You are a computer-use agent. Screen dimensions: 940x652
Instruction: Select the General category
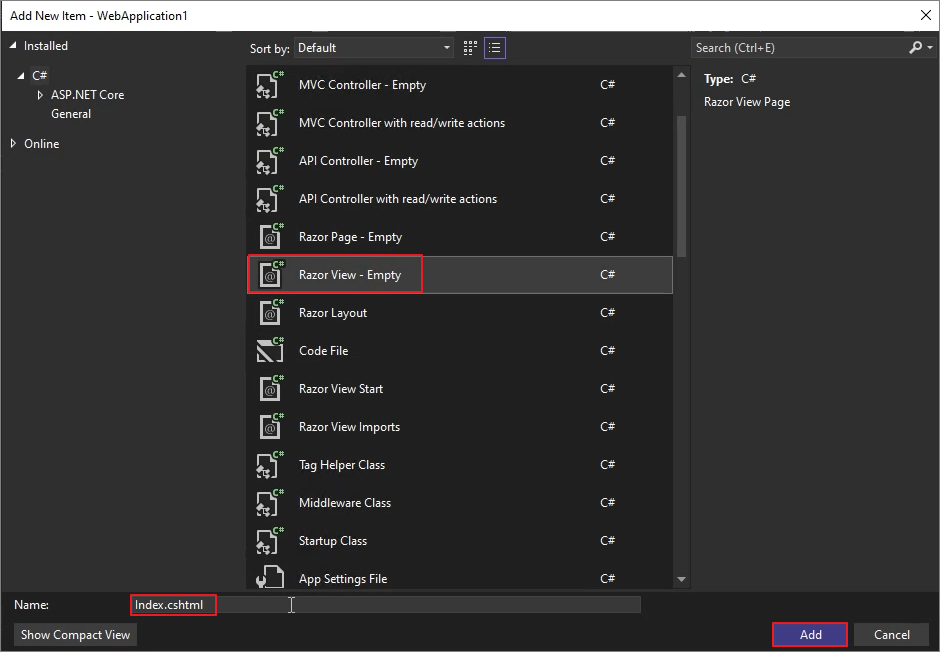click(71, 114)
